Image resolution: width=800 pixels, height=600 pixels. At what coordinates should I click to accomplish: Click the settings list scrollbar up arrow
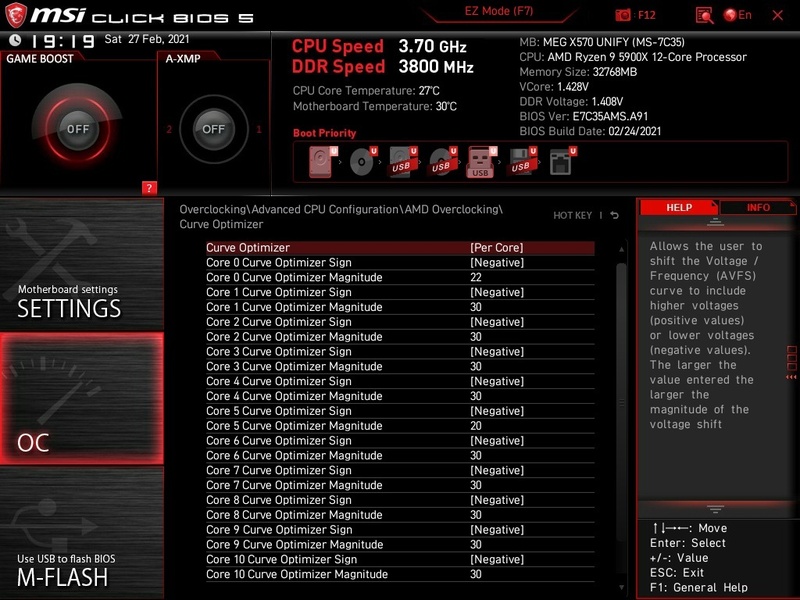[621, 249]
